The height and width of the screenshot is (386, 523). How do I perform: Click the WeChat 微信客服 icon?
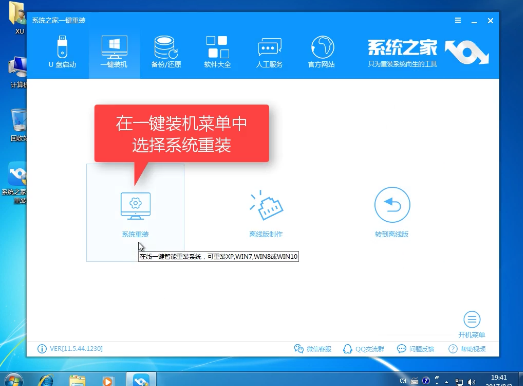[299, 349]
